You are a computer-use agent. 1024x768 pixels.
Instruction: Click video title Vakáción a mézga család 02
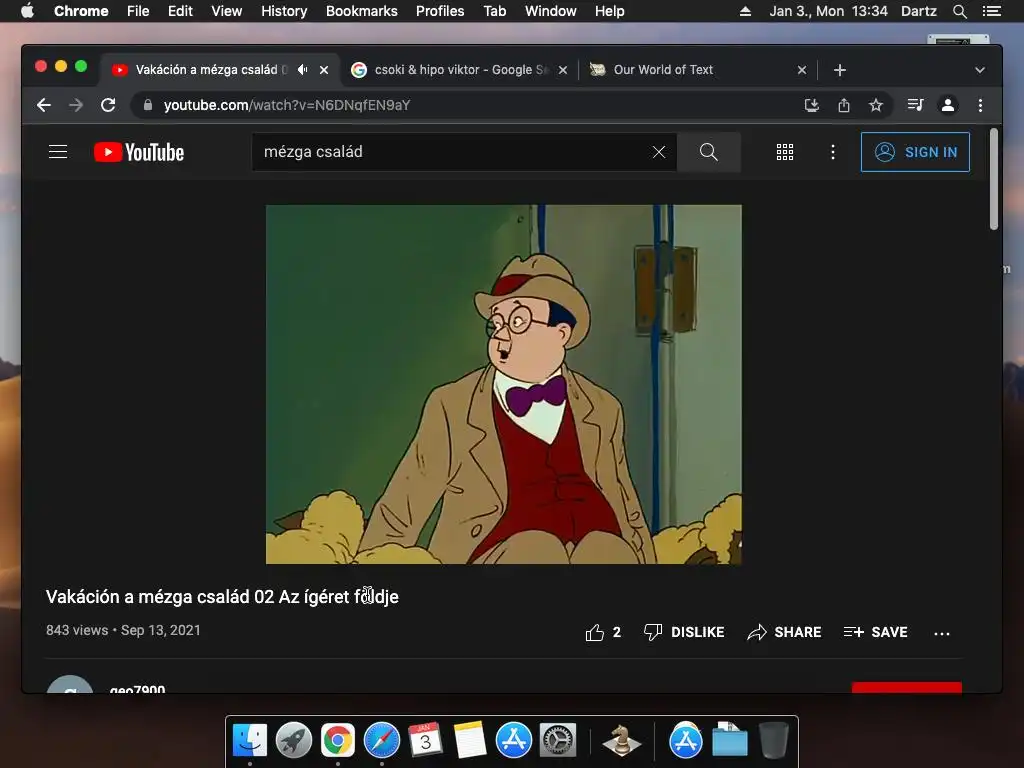pos(222,597)
